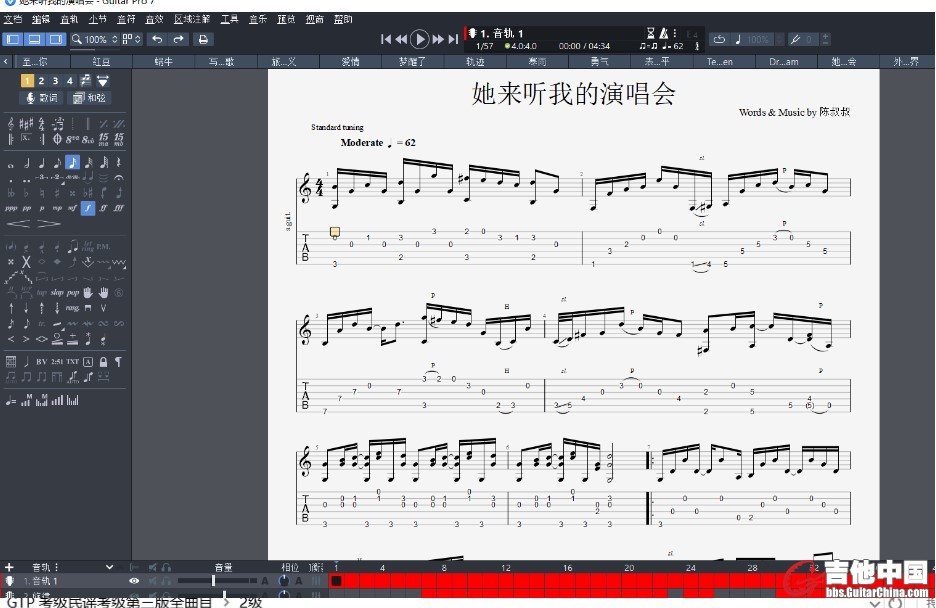Apply the slap effect
Viewport: 936px width, 608px height.
point(57,292)
